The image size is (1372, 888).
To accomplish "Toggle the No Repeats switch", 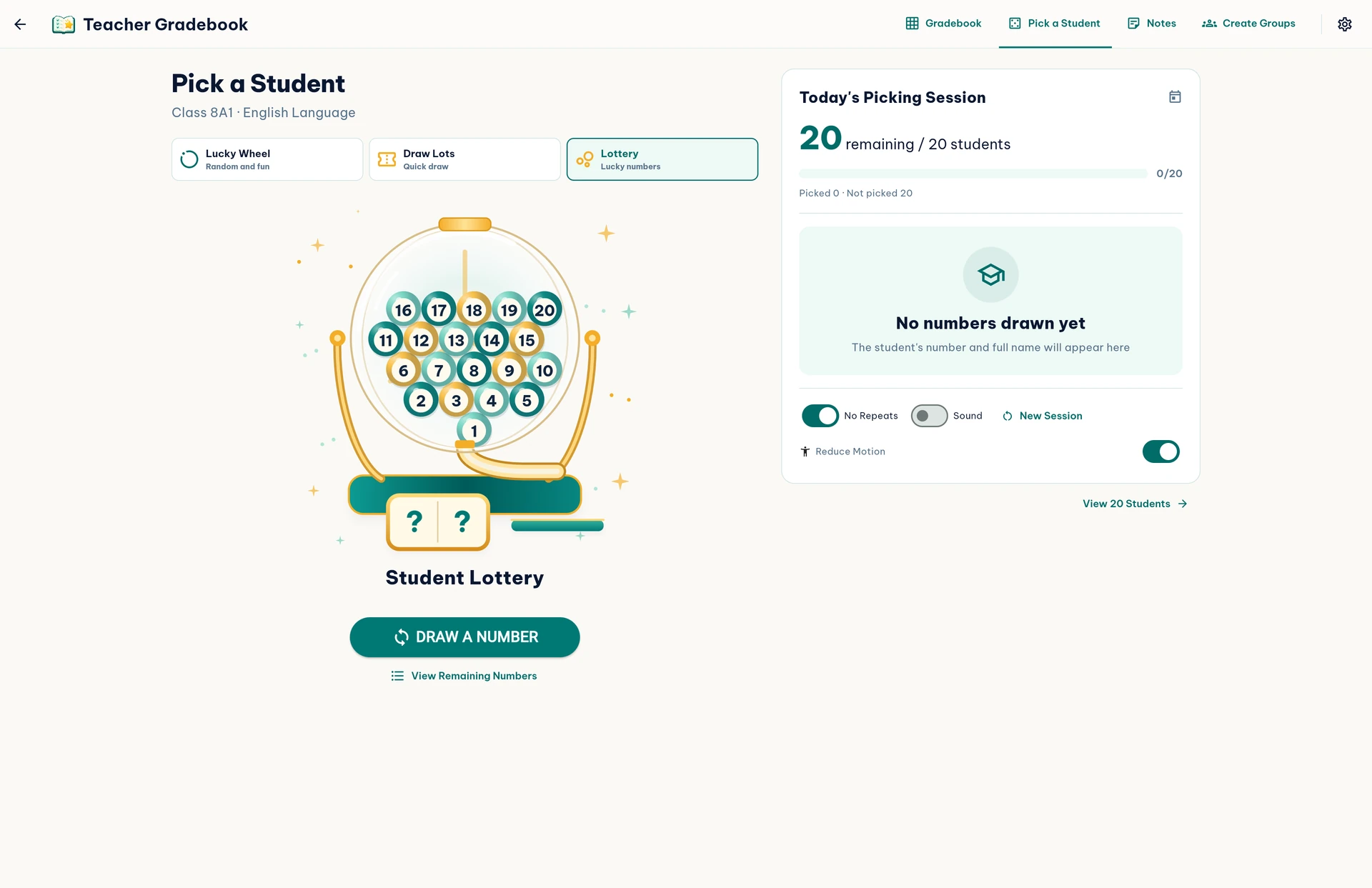I will coord(820,416).
